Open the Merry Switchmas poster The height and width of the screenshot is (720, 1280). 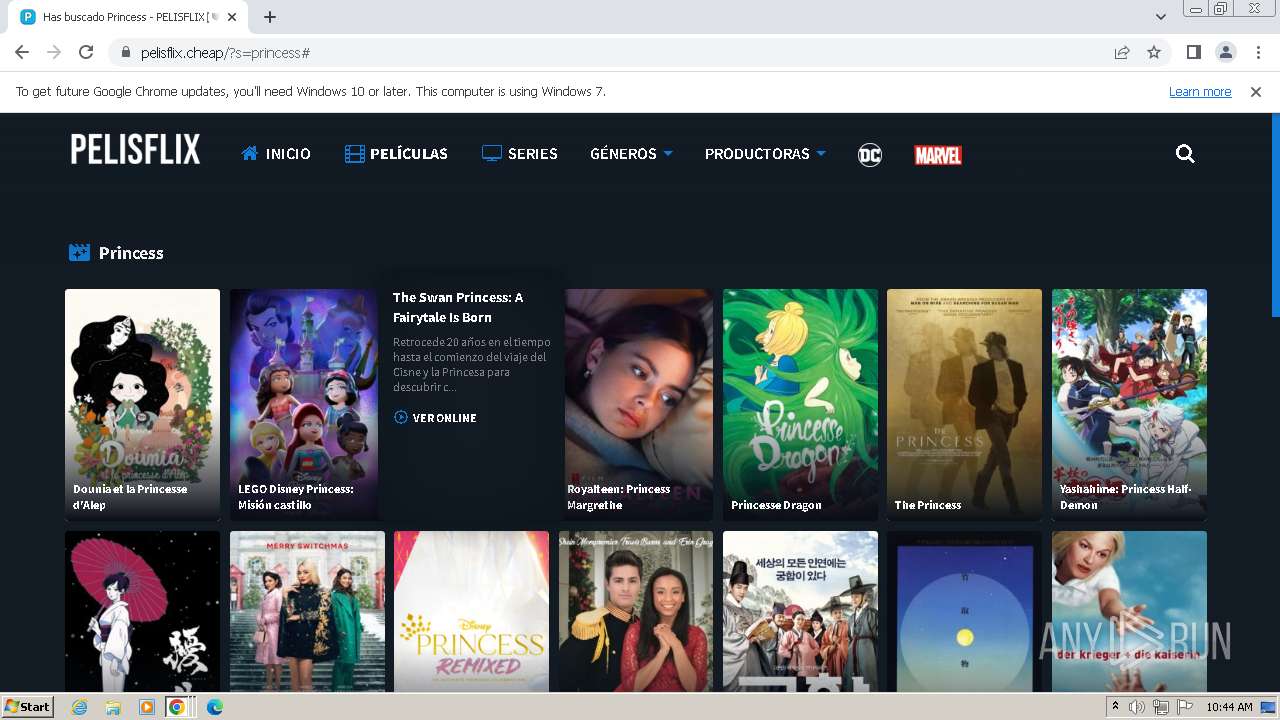(x=307, y=611)
